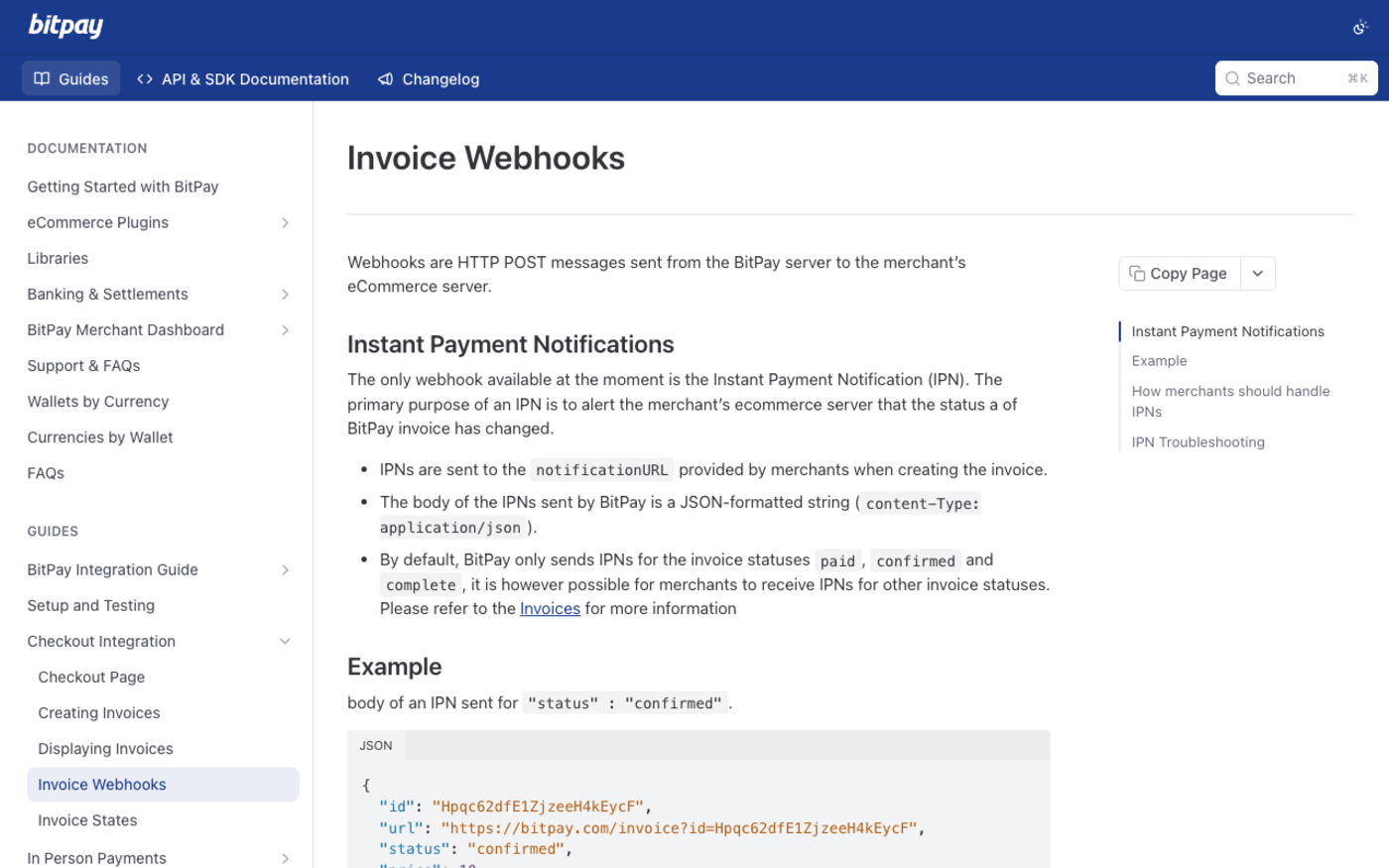Jump to Instant Payment Notifications section

click(x=1227, y=331)
